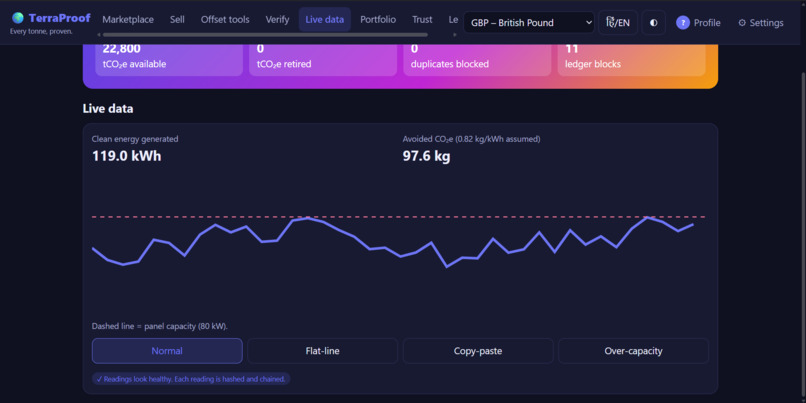Click the TerraProof globe logo icon
The image size is (806, 403).
coord(18,18)
